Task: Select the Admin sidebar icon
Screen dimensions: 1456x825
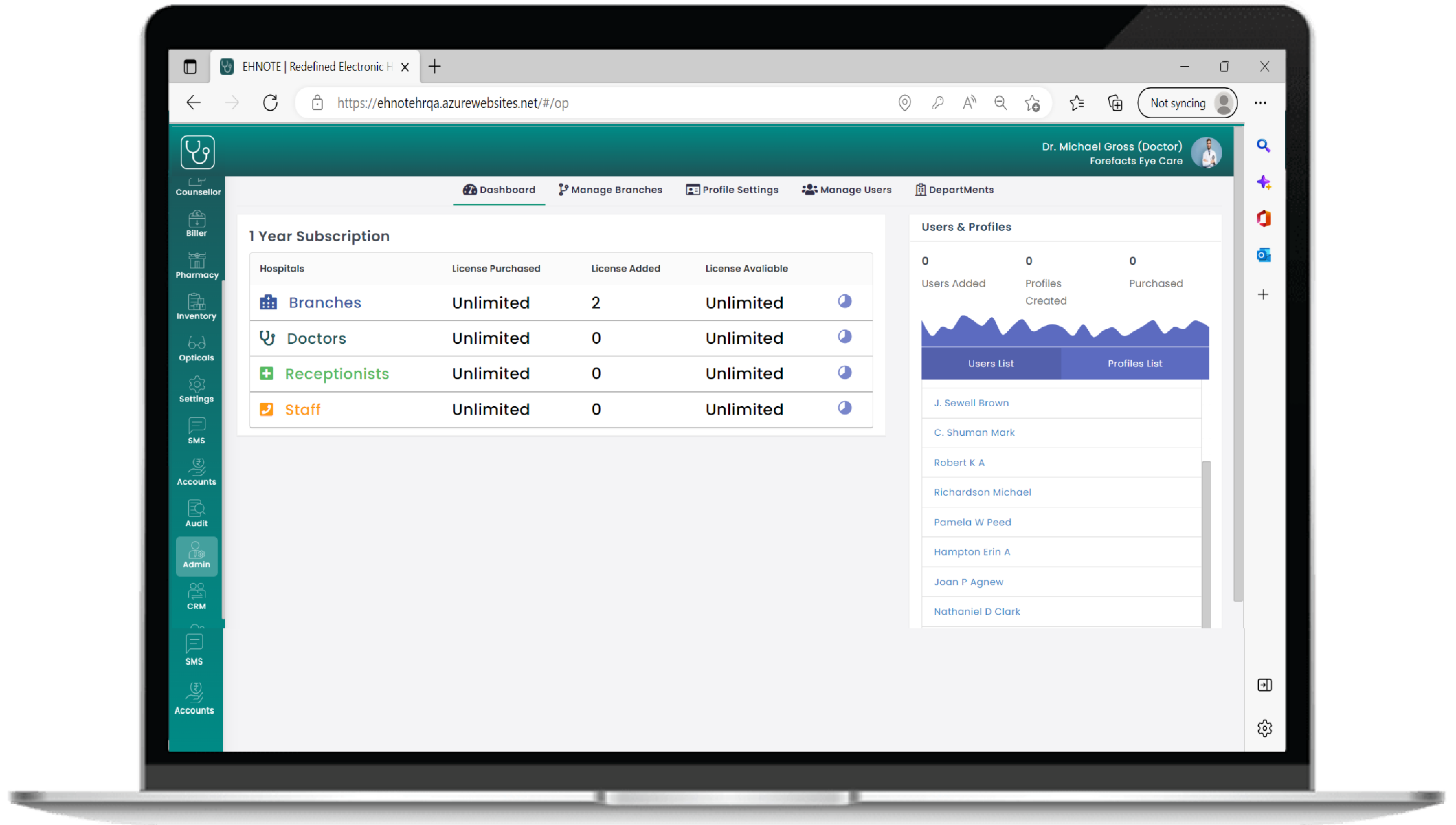Action: point(197,555)
